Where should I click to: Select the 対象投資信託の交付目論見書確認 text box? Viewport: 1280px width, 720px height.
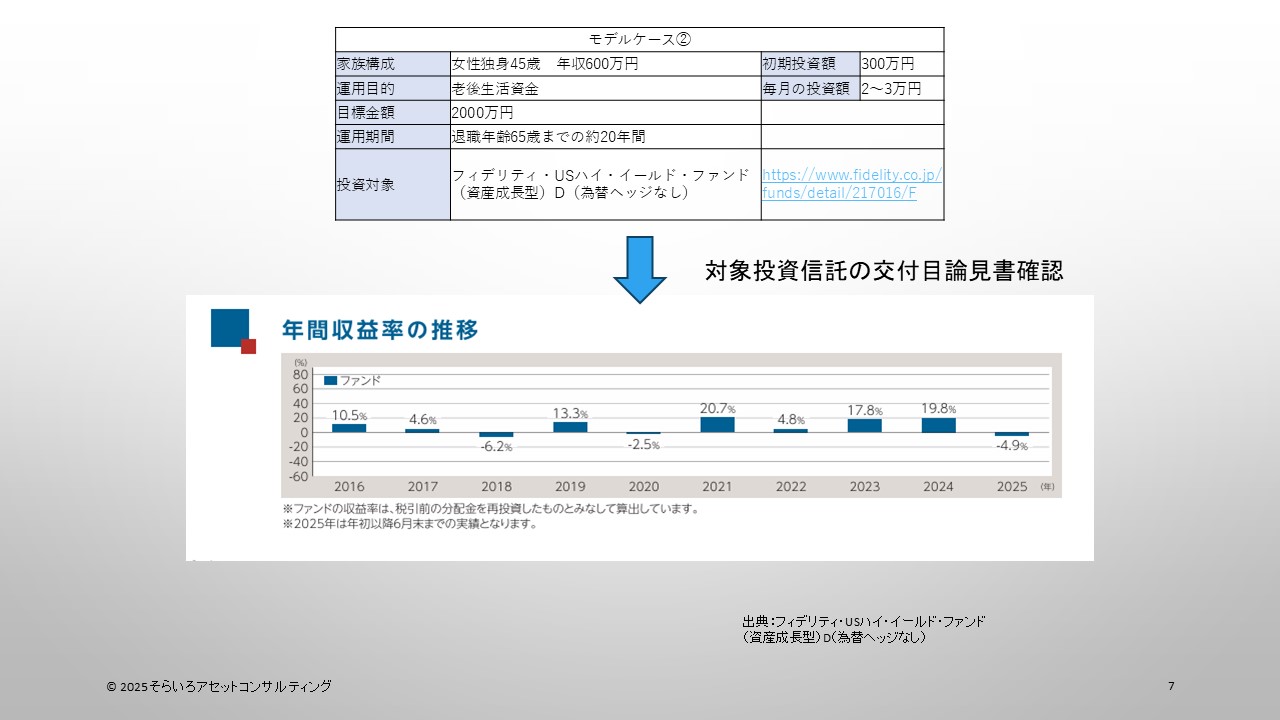[883, 270]
